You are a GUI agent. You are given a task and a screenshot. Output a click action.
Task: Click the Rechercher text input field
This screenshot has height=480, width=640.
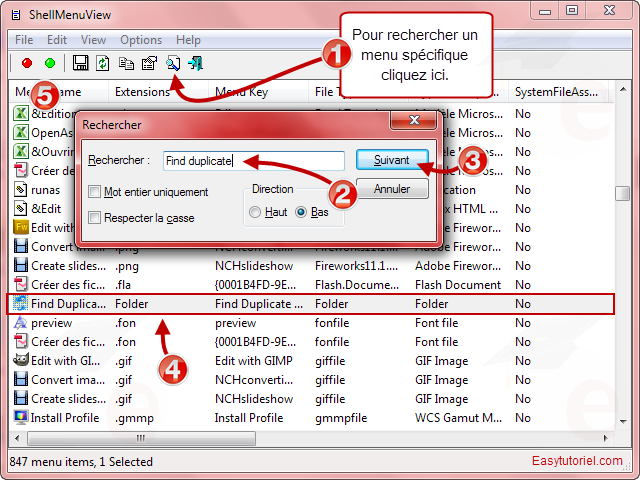[x=254, y=161]
